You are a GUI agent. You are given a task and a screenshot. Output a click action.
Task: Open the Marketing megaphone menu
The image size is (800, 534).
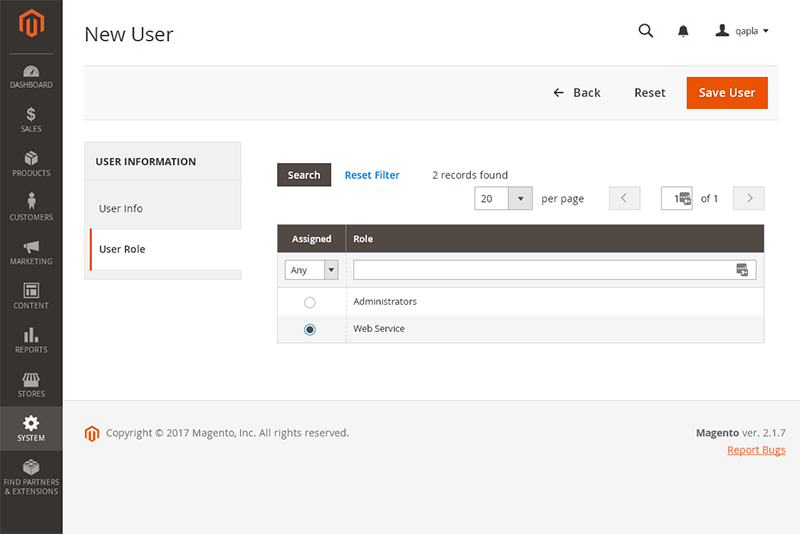31,252
